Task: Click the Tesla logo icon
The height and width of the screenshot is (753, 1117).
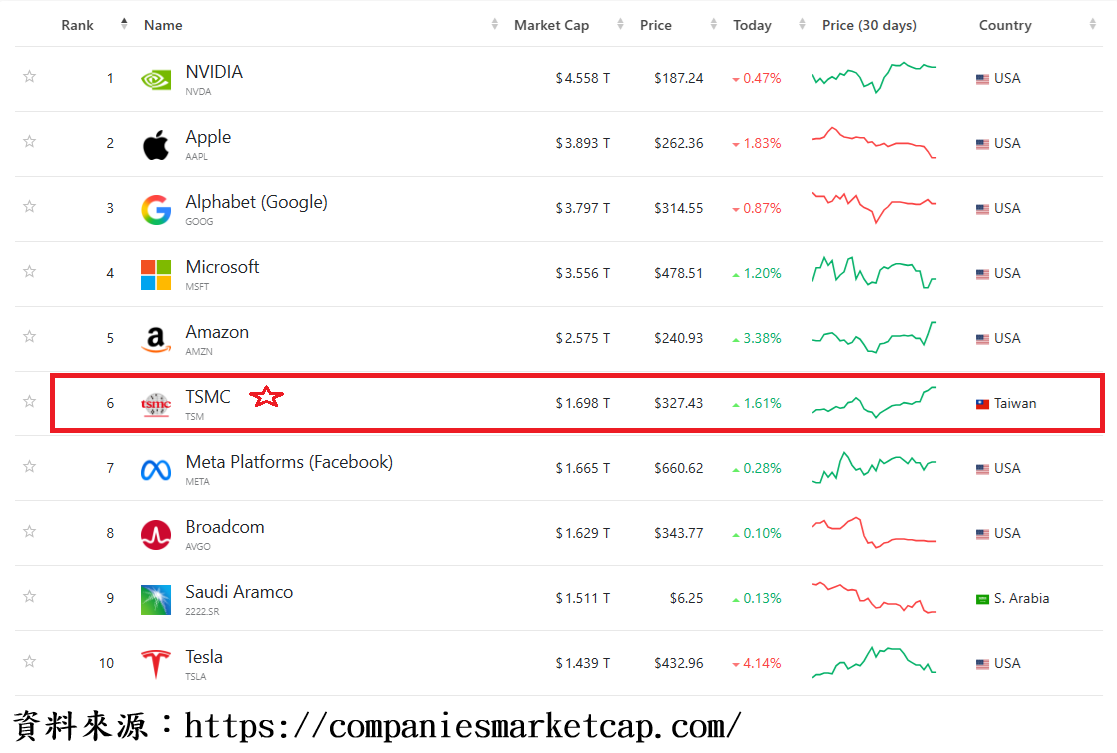Action: pos(156,664)
